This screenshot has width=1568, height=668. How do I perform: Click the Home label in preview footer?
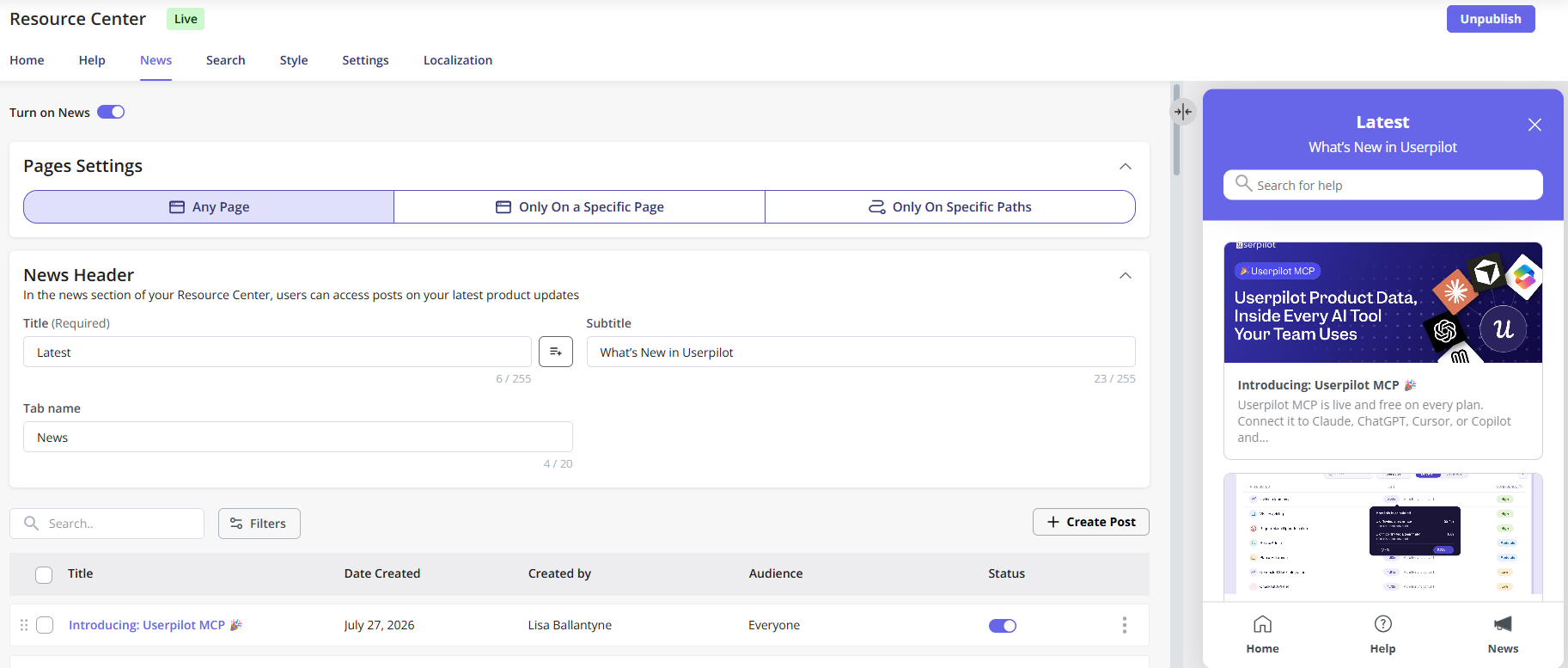pos(1262,648)
